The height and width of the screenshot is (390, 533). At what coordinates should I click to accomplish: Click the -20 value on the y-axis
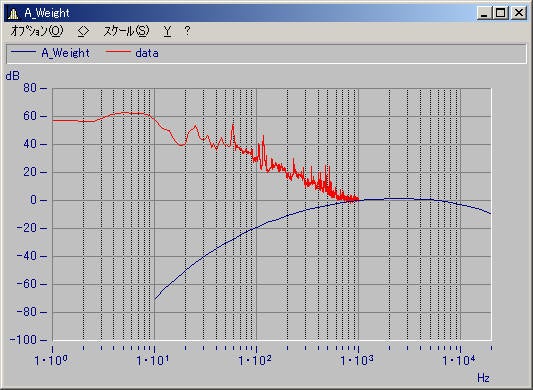27,228
